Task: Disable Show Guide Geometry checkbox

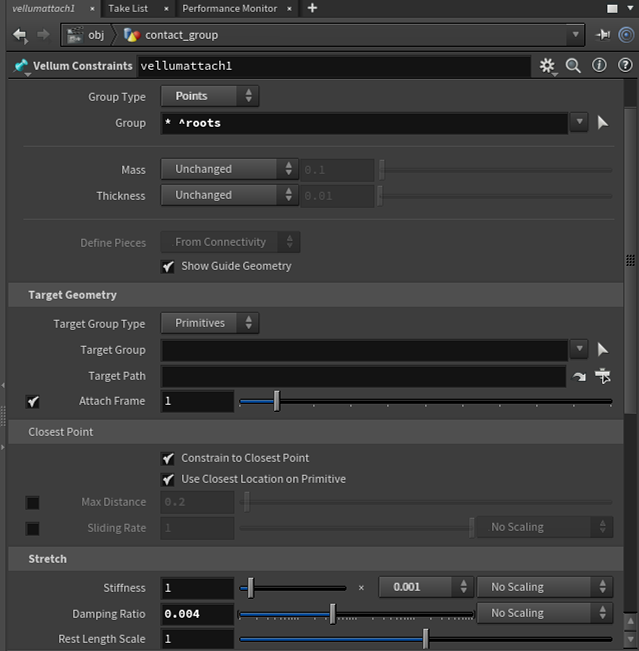Action: coord(168,266)
